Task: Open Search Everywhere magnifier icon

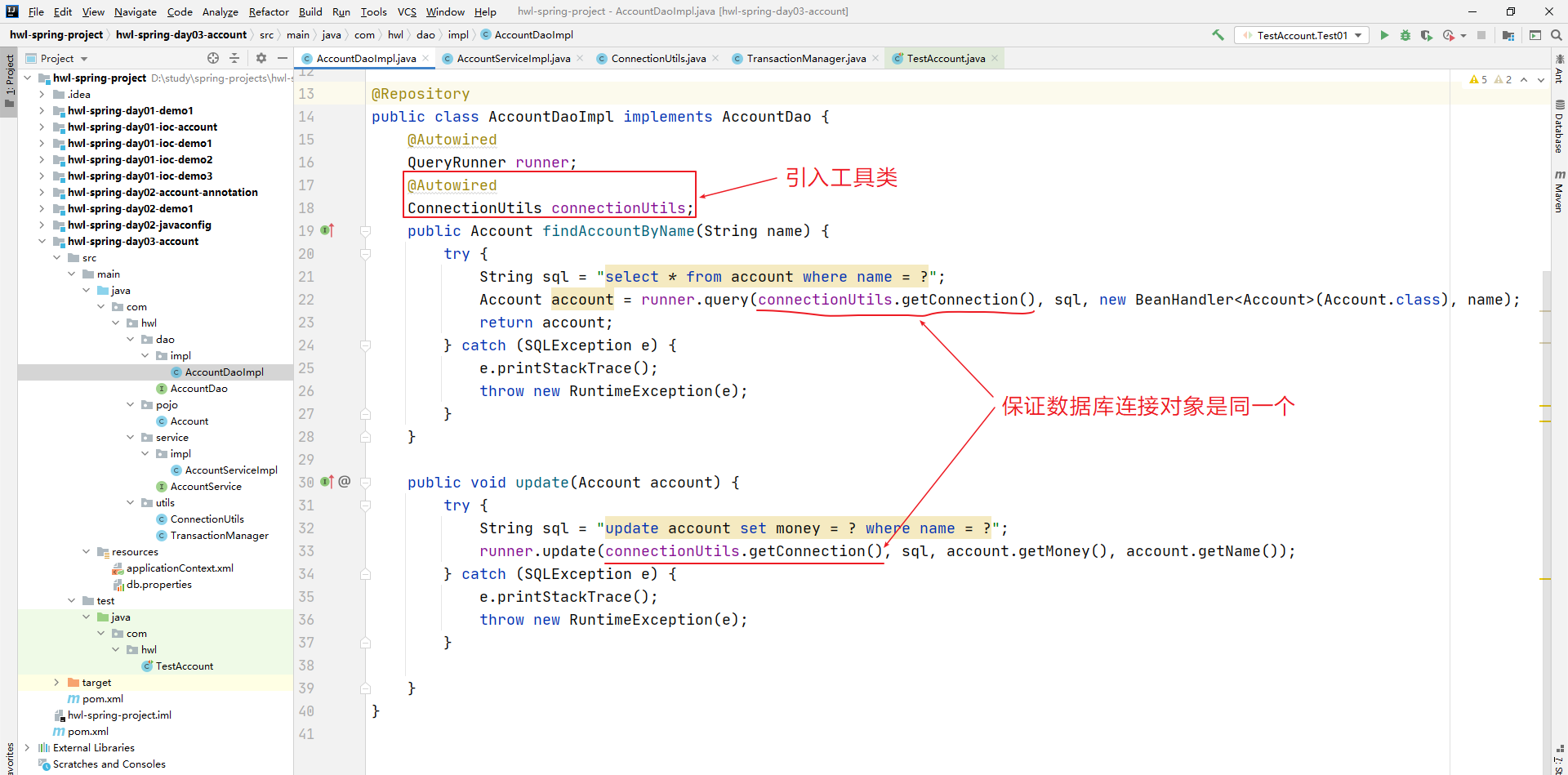Action: coord(1557,35)
